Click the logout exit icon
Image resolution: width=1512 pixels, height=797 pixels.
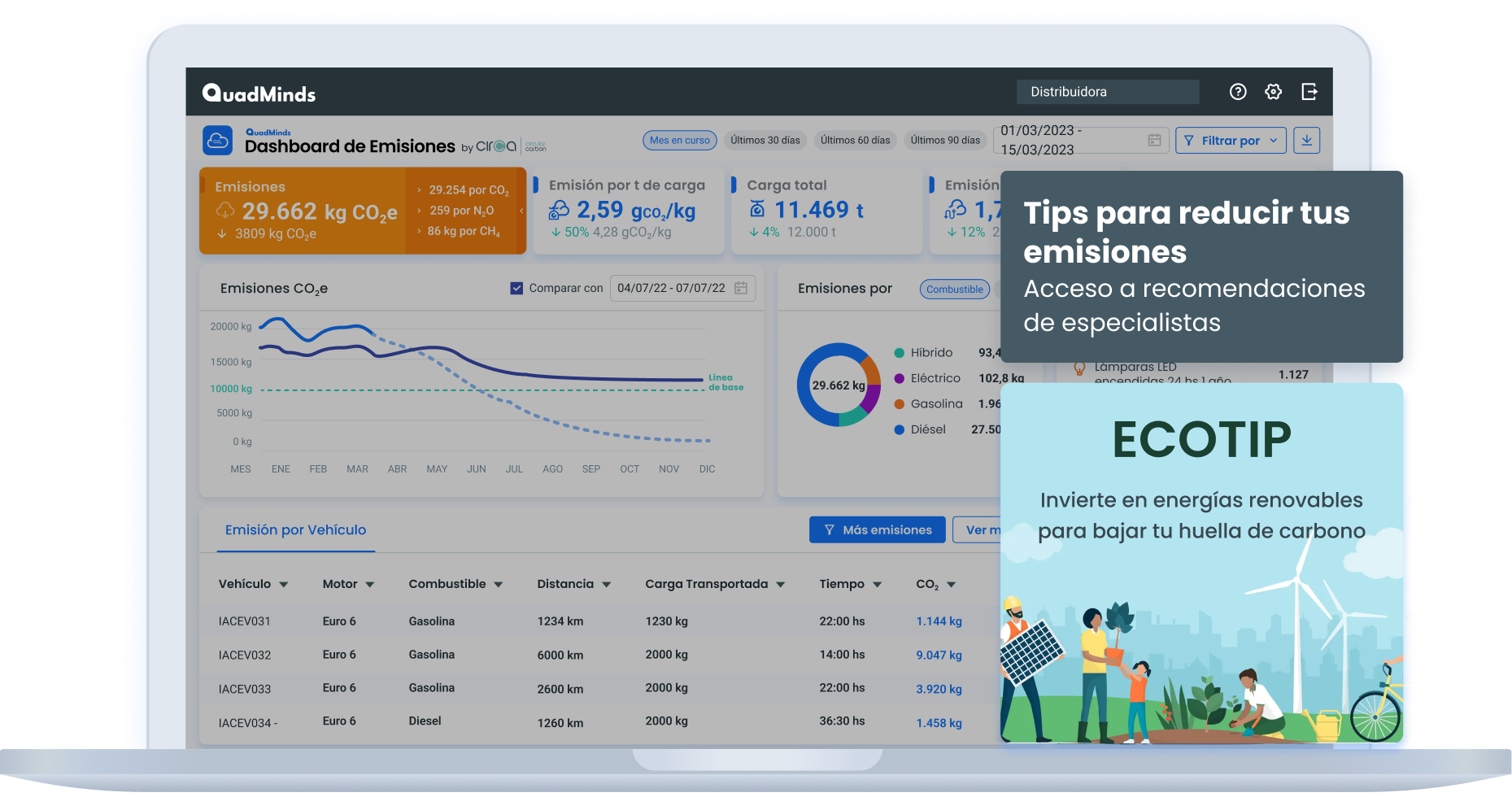click(x=1309, y=92)
